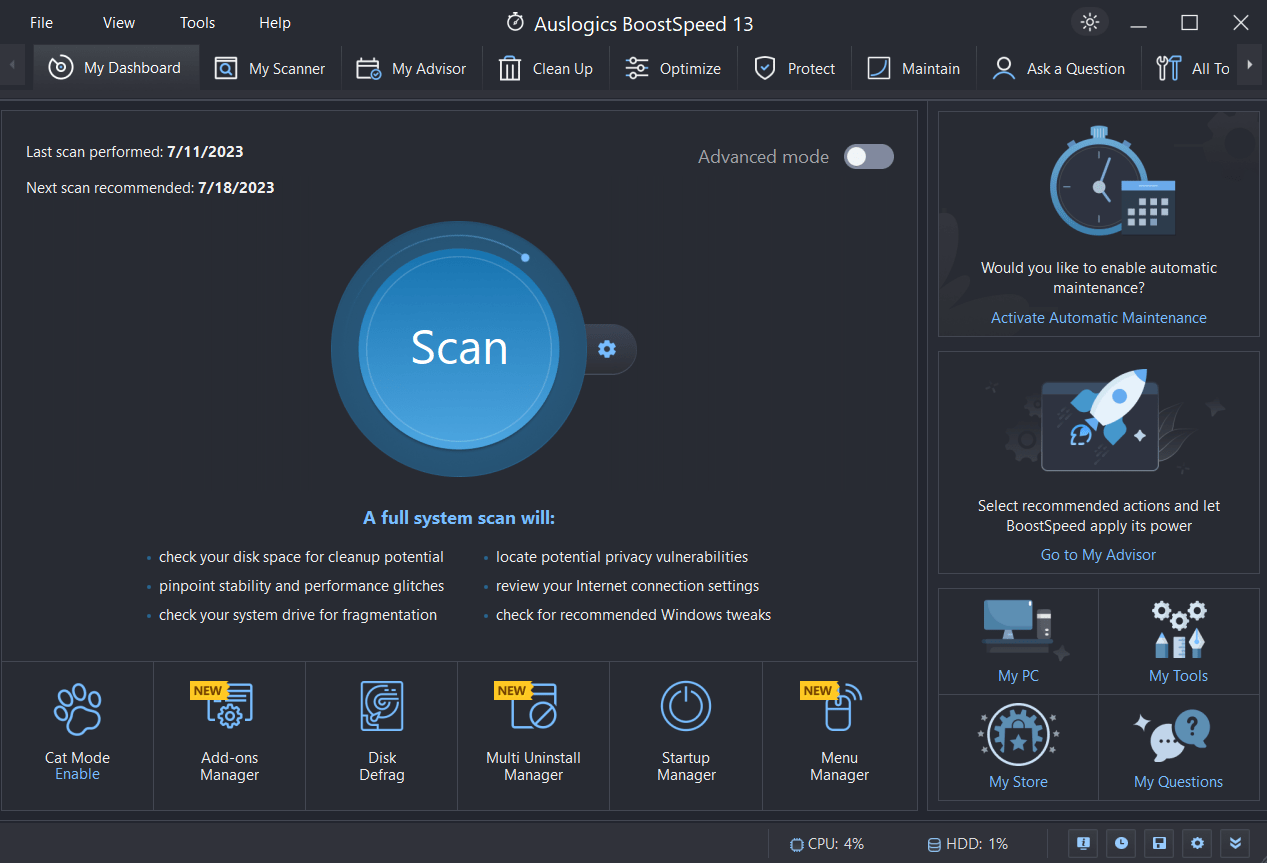Open the Disk Defrag tool

pos(381,733)
